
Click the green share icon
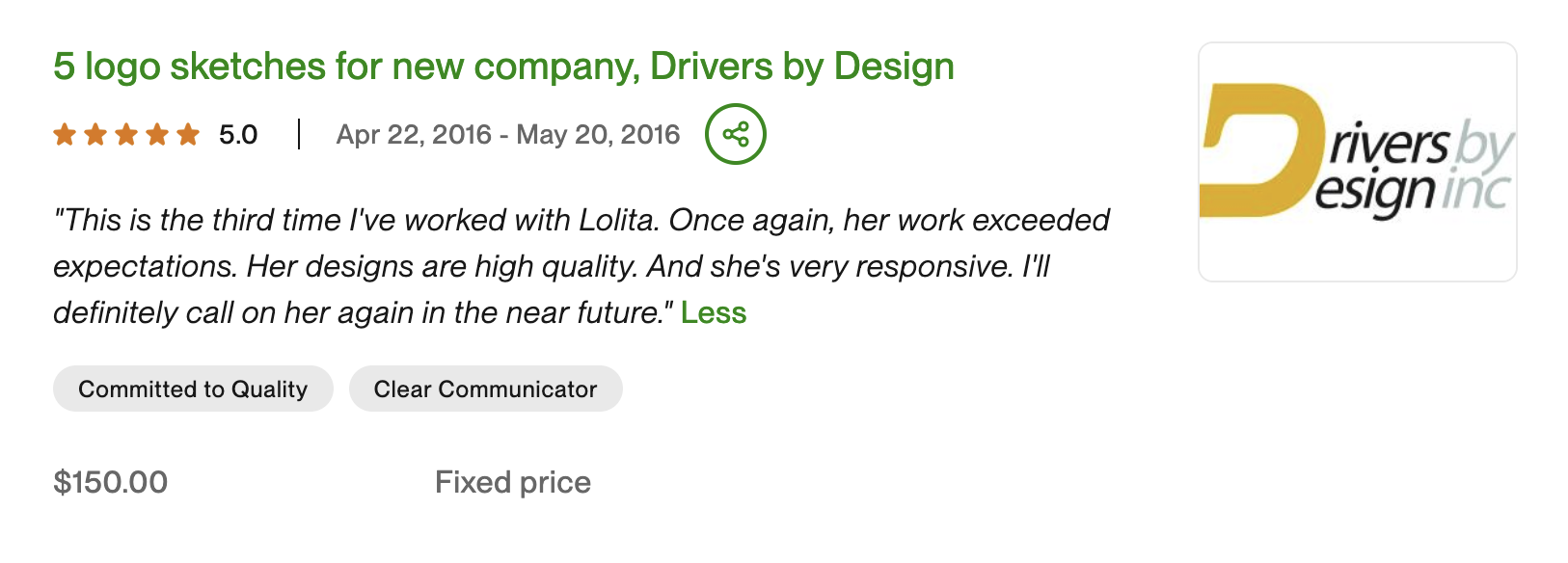coord(735,134)
